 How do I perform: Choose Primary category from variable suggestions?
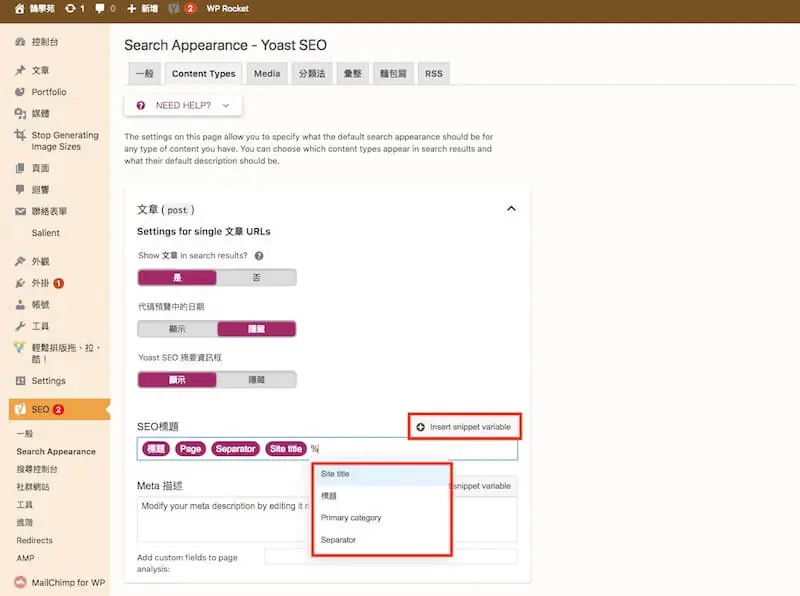(x=382, y=518)
